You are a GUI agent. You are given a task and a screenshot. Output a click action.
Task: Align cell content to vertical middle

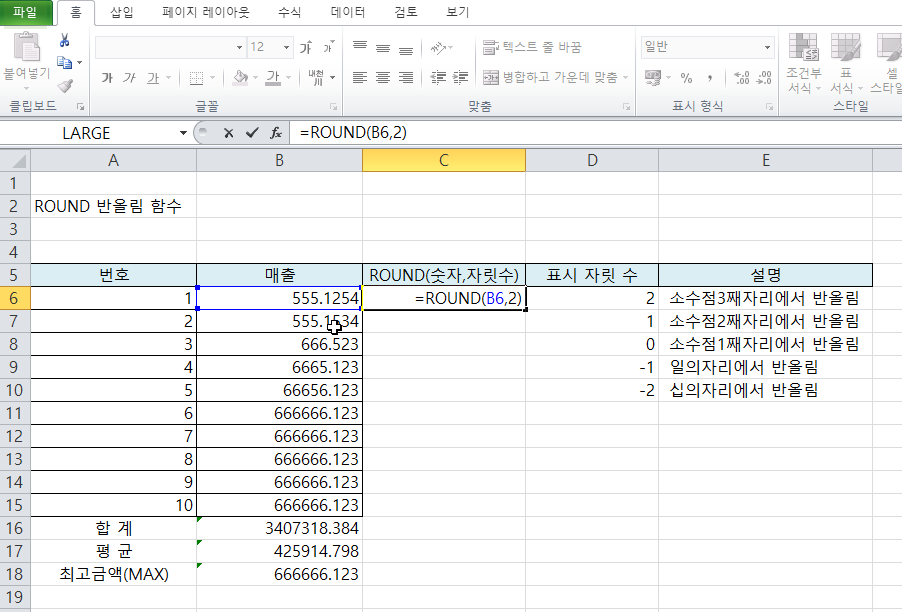[383, 47]
